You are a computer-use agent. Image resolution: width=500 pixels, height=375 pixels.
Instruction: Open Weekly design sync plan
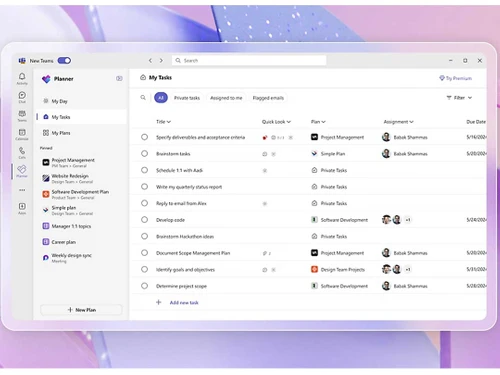(x=81, y=258)
